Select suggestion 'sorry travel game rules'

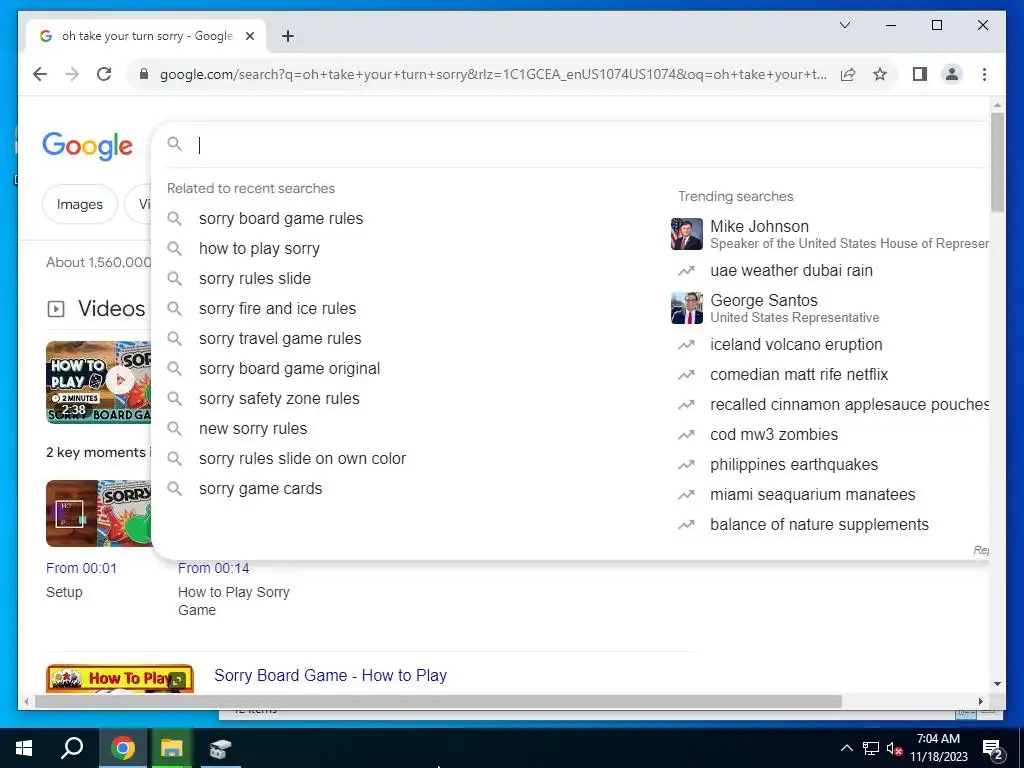click(280, 339)
